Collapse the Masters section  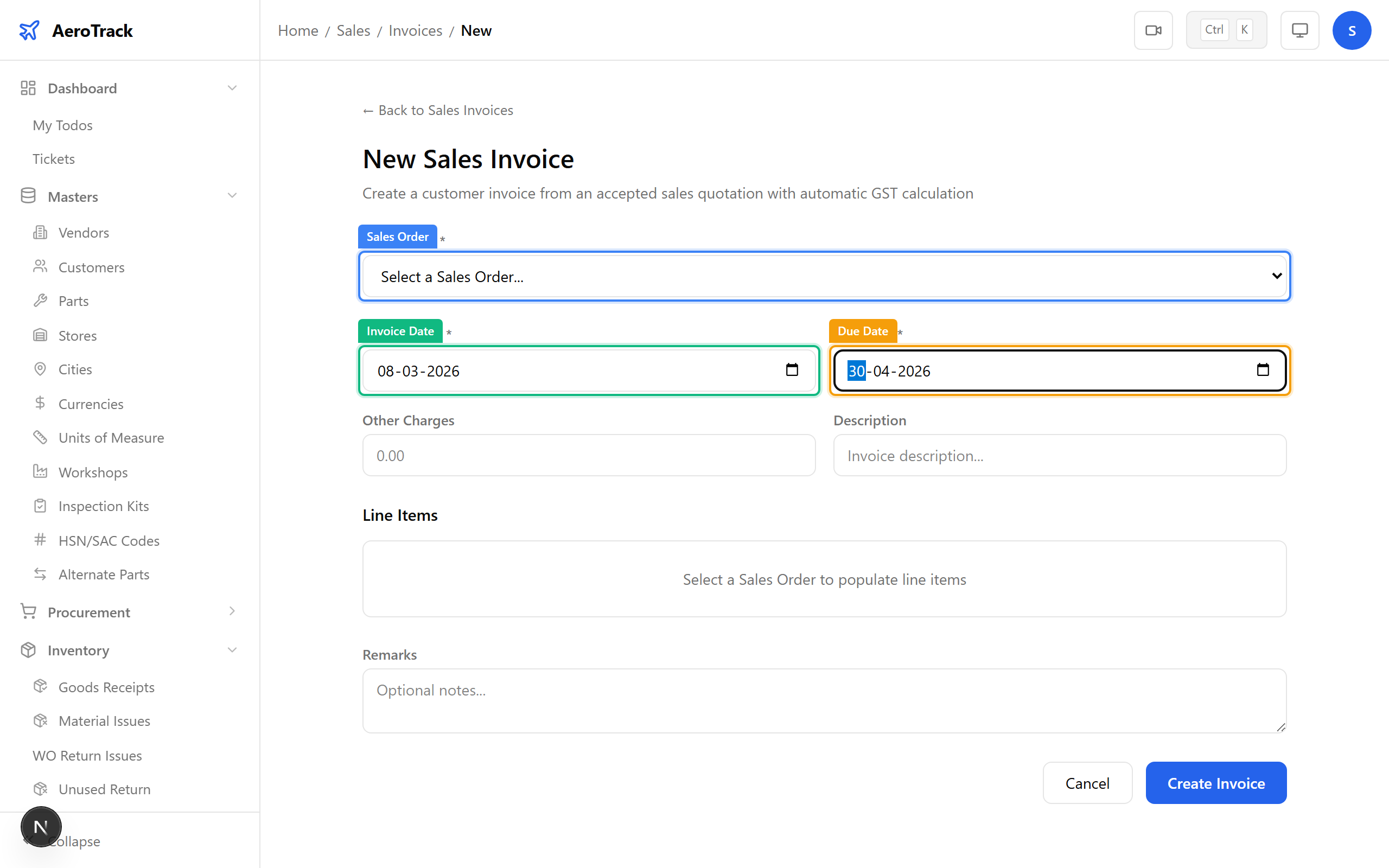[x=232, y=196]
